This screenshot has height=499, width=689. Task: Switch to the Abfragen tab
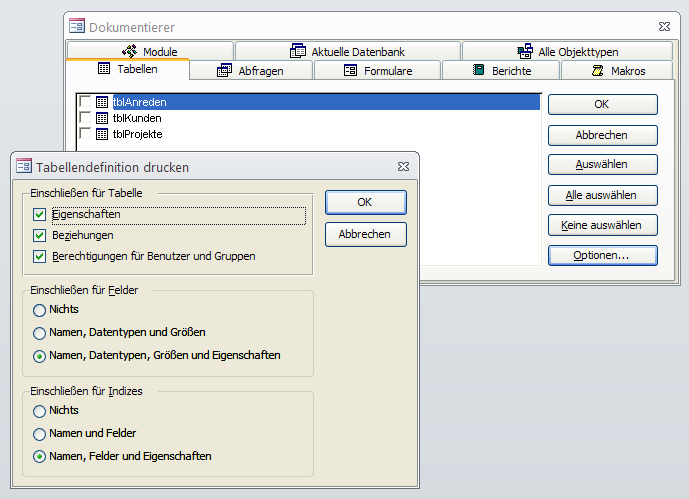pos(250,71)
